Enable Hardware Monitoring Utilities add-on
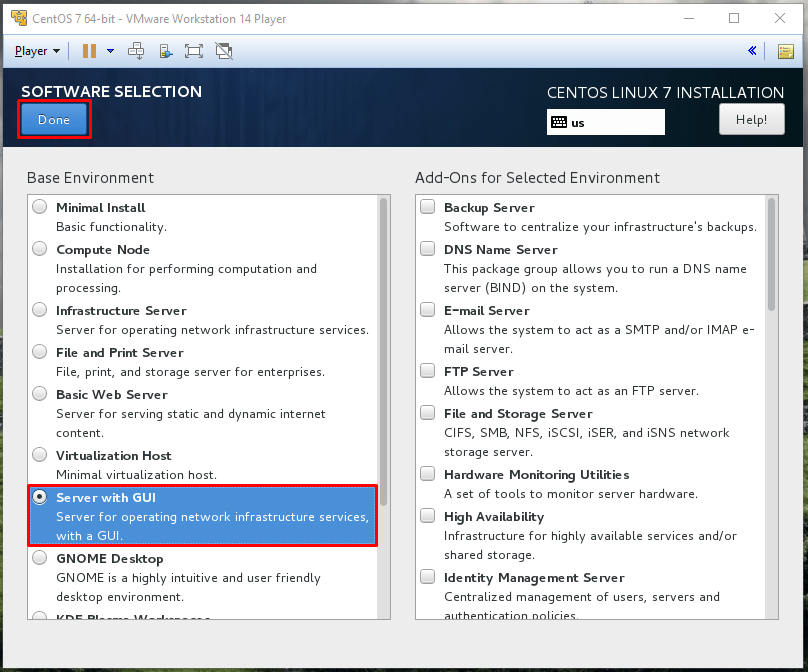 coord(428,474)
